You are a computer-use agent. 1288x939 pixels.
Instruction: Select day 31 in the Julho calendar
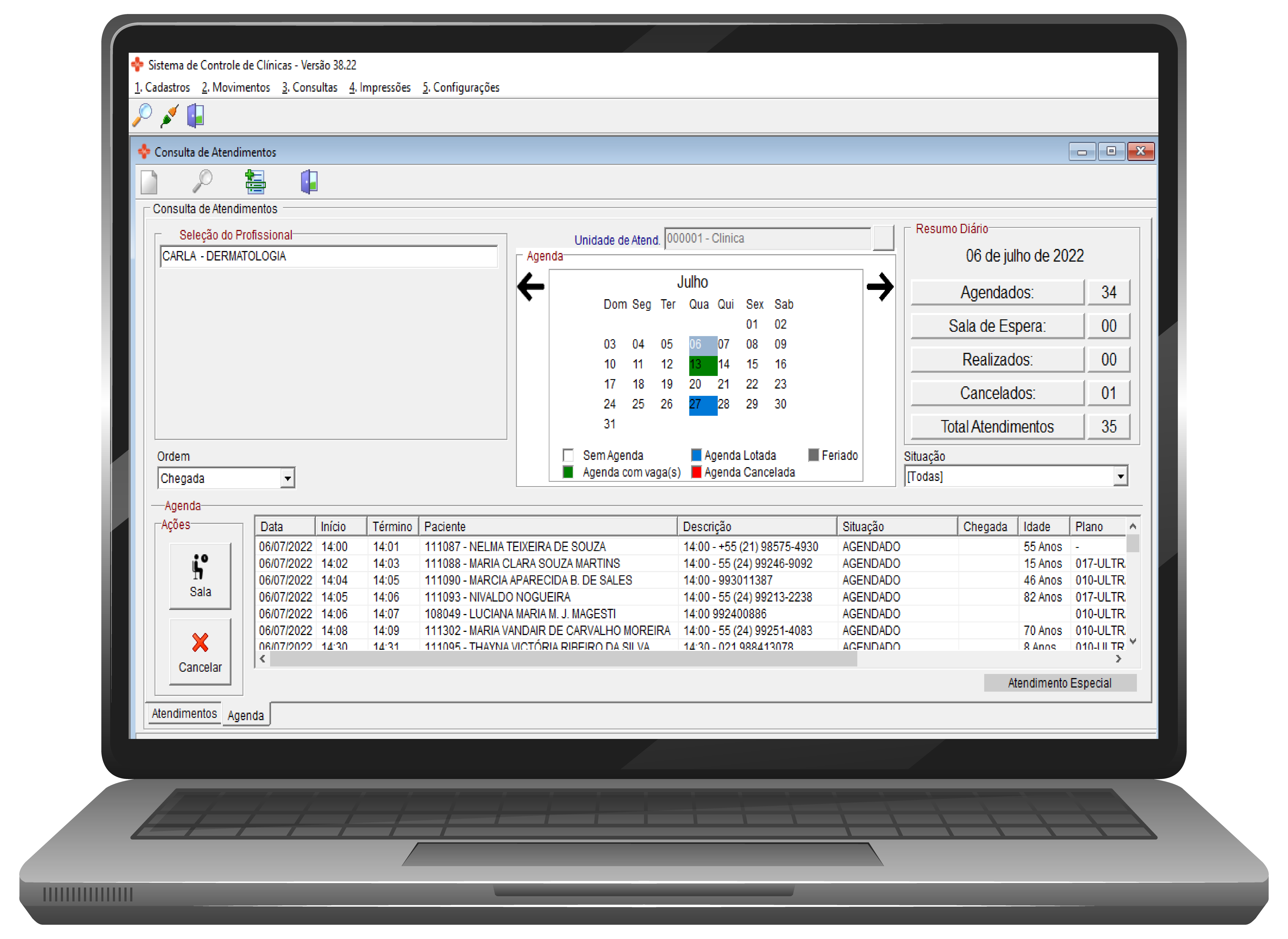[x=610, y=424]
